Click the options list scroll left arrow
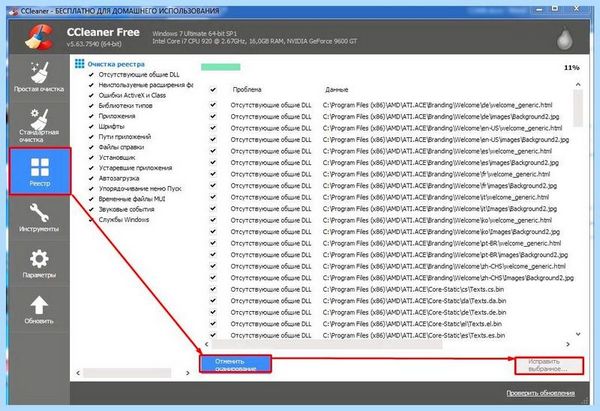This screenshot has height=411, width=600. pos(78,373)
